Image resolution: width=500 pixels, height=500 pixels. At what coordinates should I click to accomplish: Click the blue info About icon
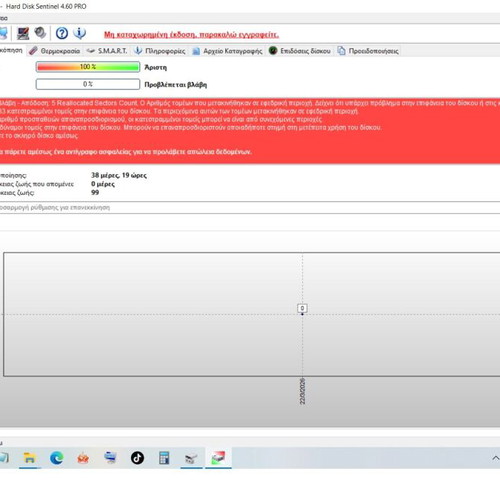80,33
